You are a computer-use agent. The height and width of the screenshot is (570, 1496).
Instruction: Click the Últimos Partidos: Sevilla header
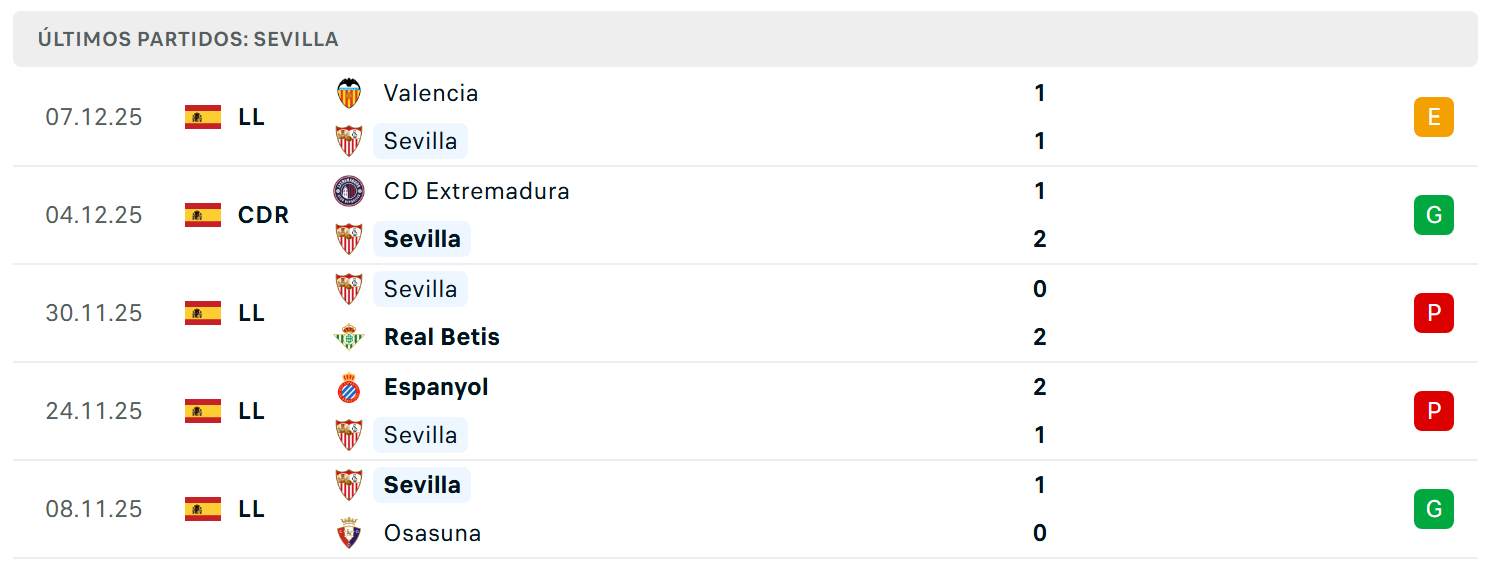[188, 39]
